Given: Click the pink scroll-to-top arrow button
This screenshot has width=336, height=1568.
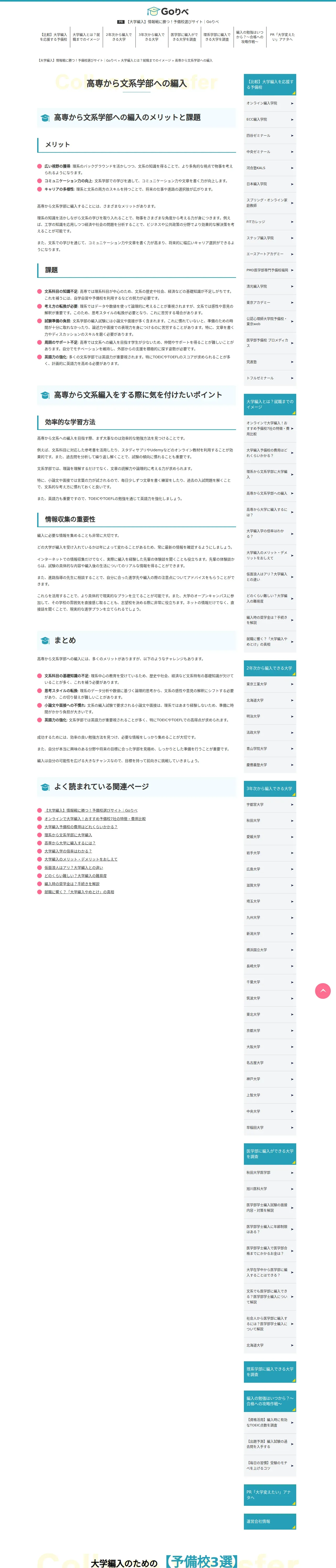Looking at the screenshot, I should click(x=323, y=991).
